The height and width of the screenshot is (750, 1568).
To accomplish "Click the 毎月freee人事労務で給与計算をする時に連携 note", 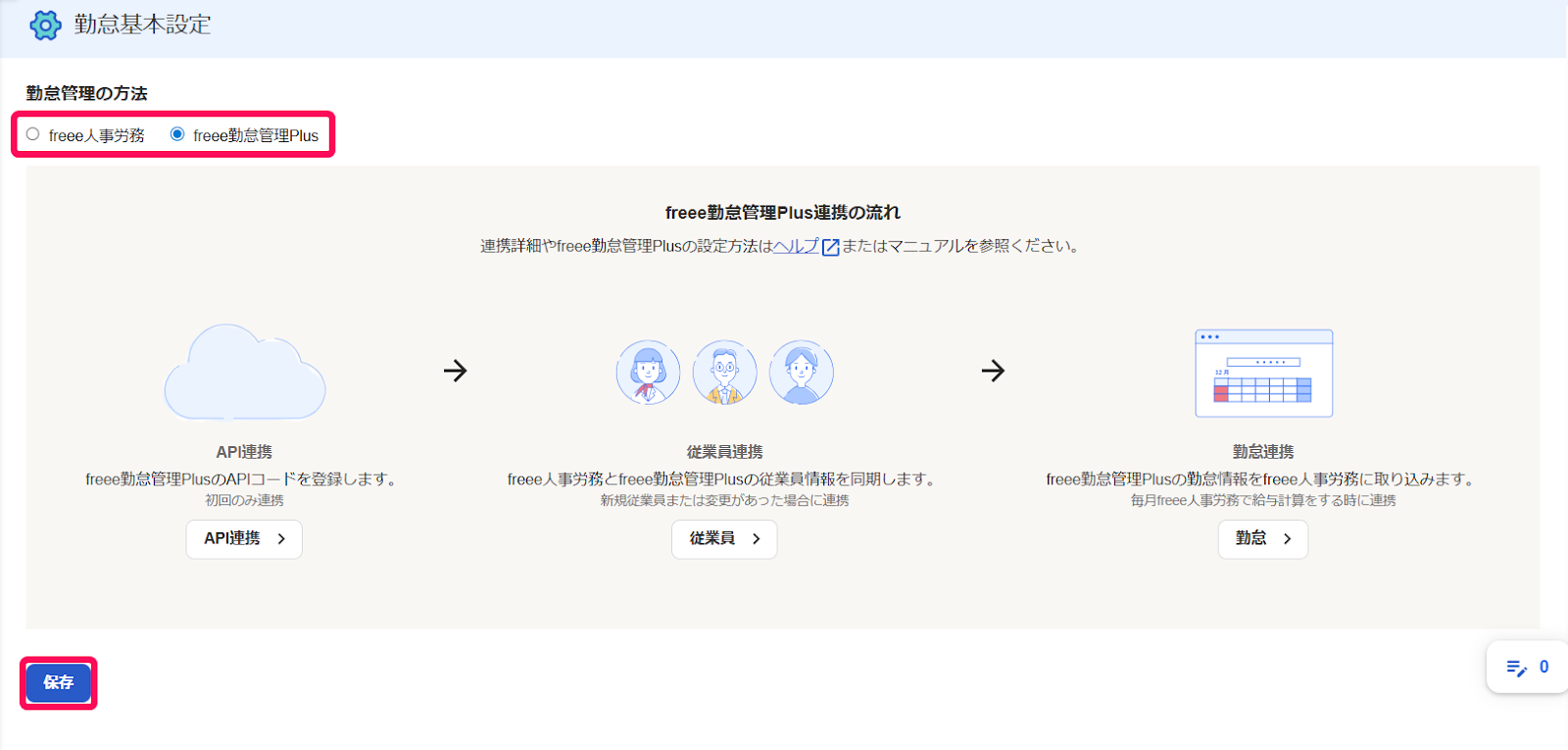I will [1263, 500].
